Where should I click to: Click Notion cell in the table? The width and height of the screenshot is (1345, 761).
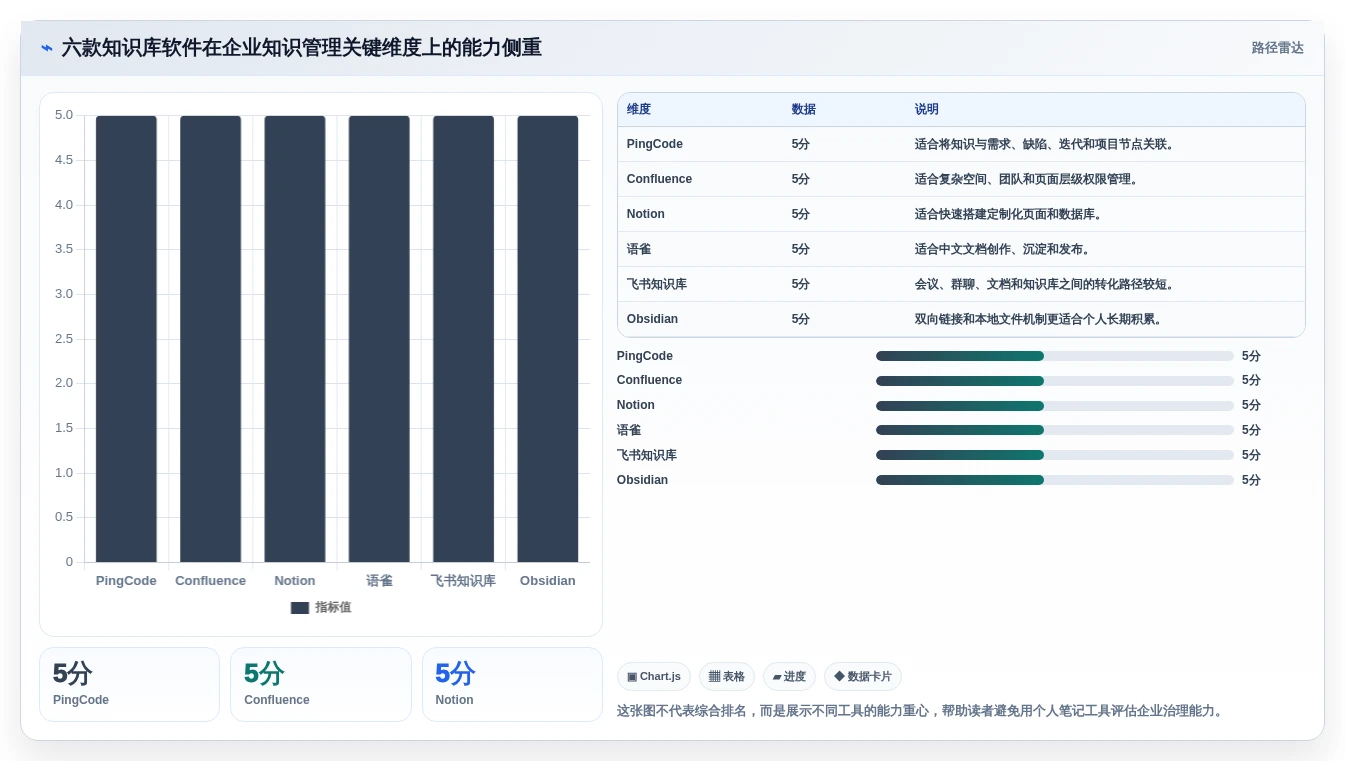point(646,214)
